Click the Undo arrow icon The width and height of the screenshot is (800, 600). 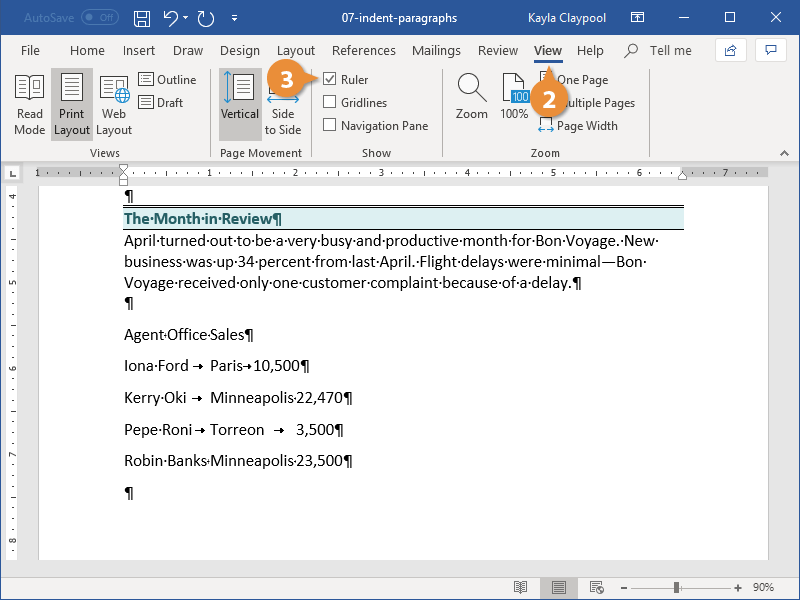point(171,18)
